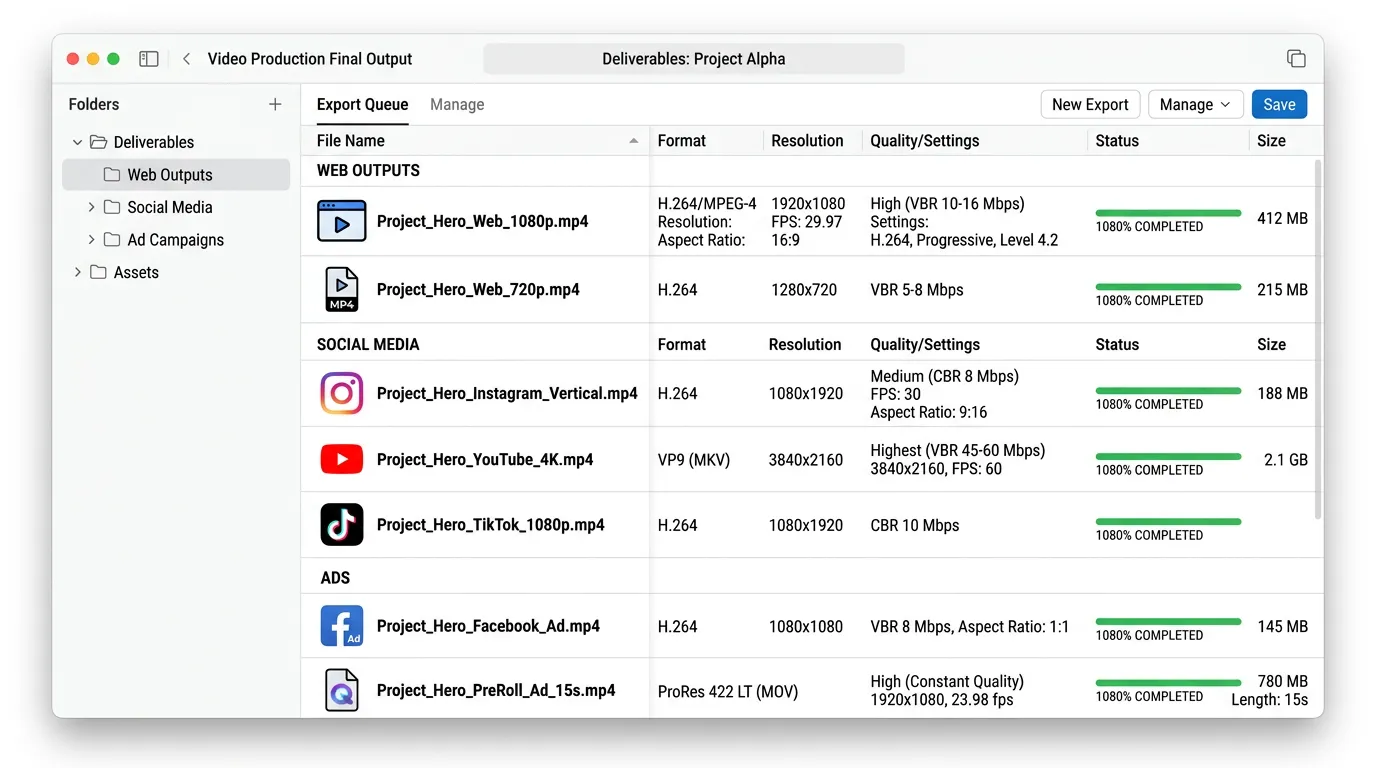Click the 3840x2160 resolution cell
The image size is (1376, 768).
tap(806, 460)
